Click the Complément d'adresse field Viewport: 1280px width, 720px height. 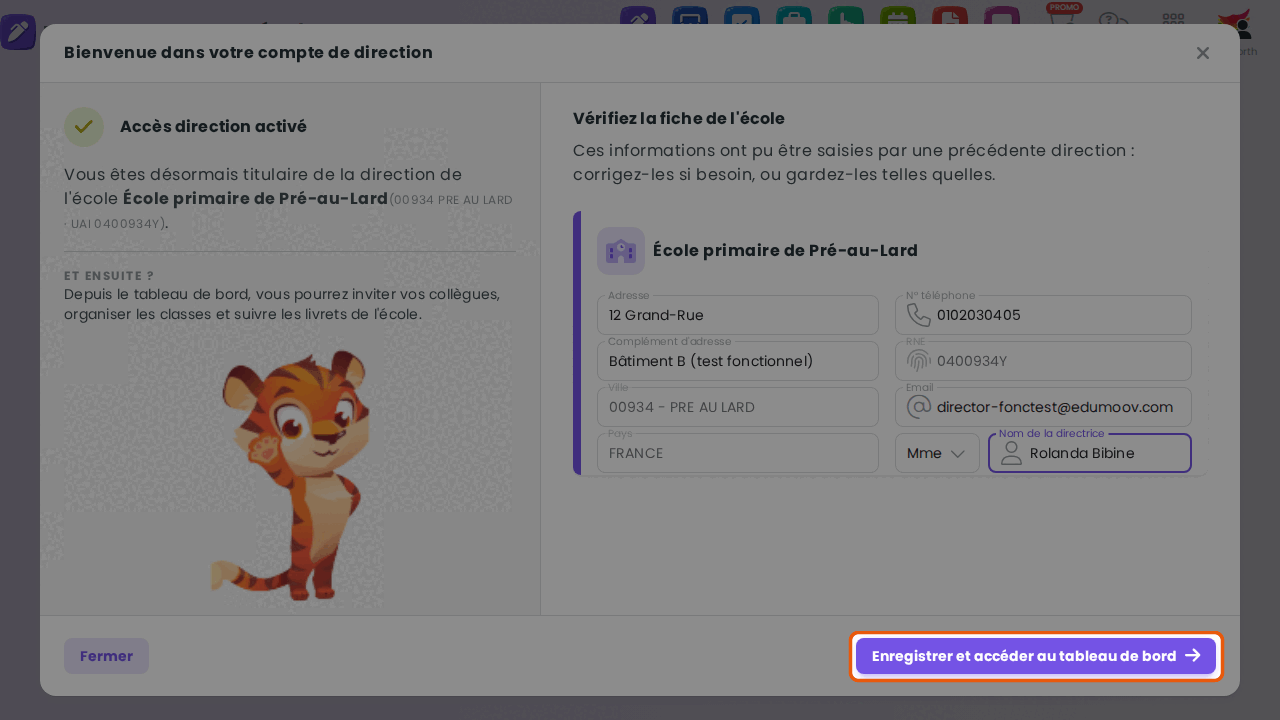[x=738, y=361]
